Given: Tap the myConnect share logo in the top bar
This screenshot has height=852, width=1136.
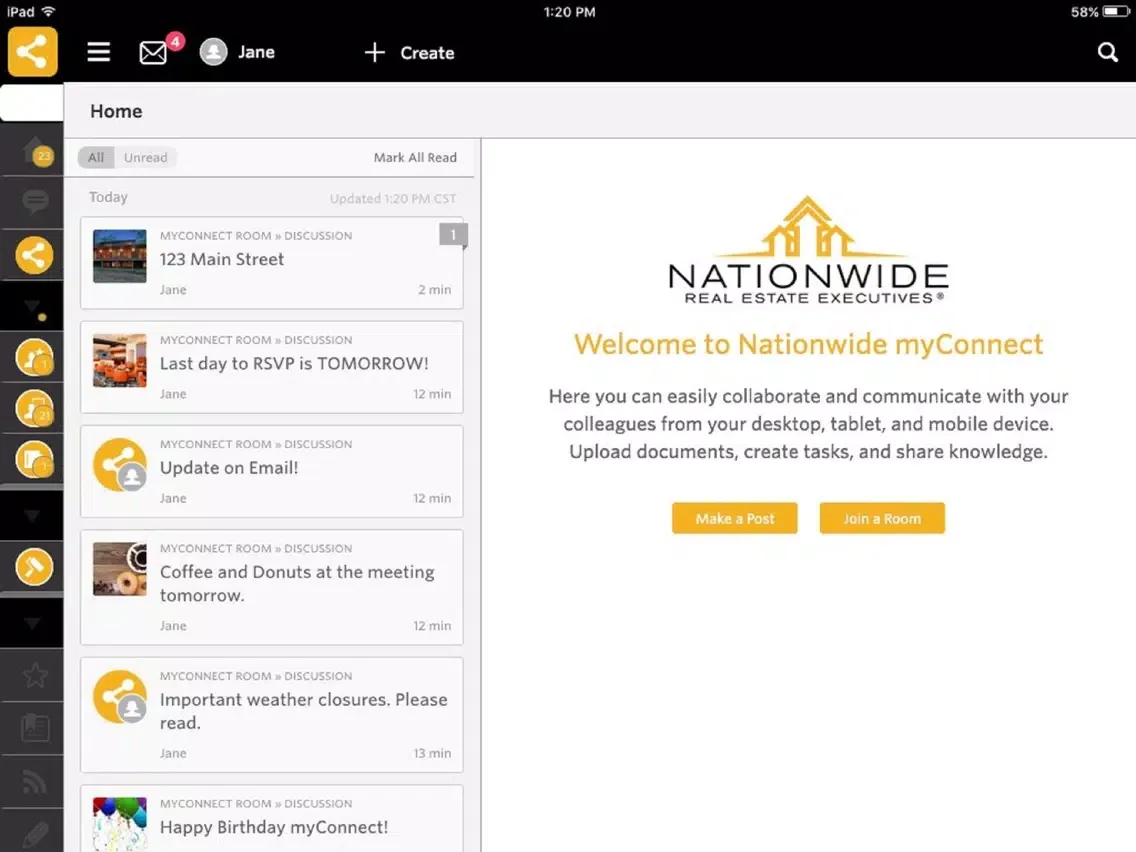Looking at the screenshot, I should coord(33,52).
